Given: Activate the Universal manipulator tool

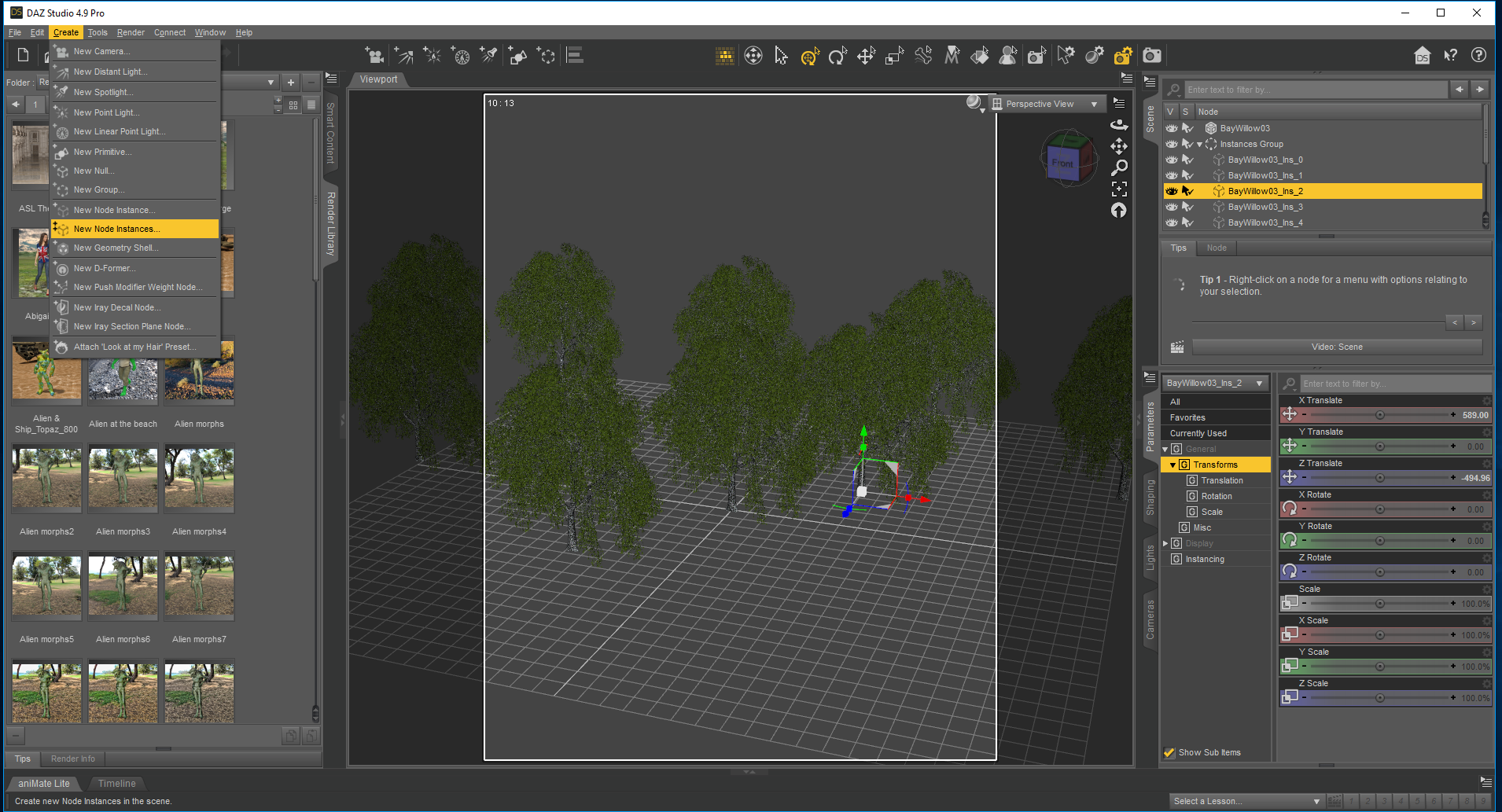Looking at the screenshot, I should tap(810, 55).
